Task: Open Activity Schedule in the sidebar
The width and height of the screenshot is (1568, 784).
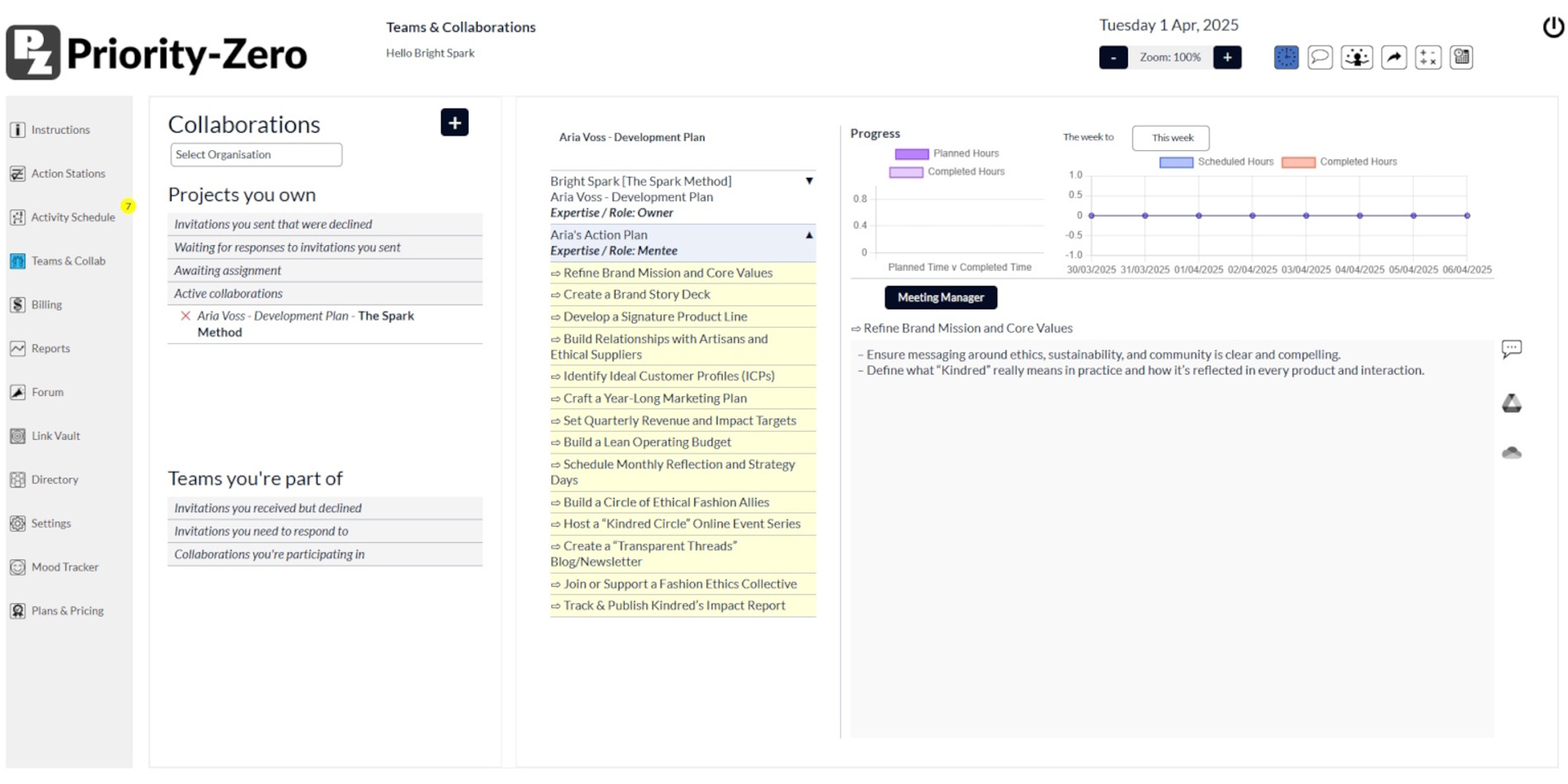Action: (x=73, y=217)
